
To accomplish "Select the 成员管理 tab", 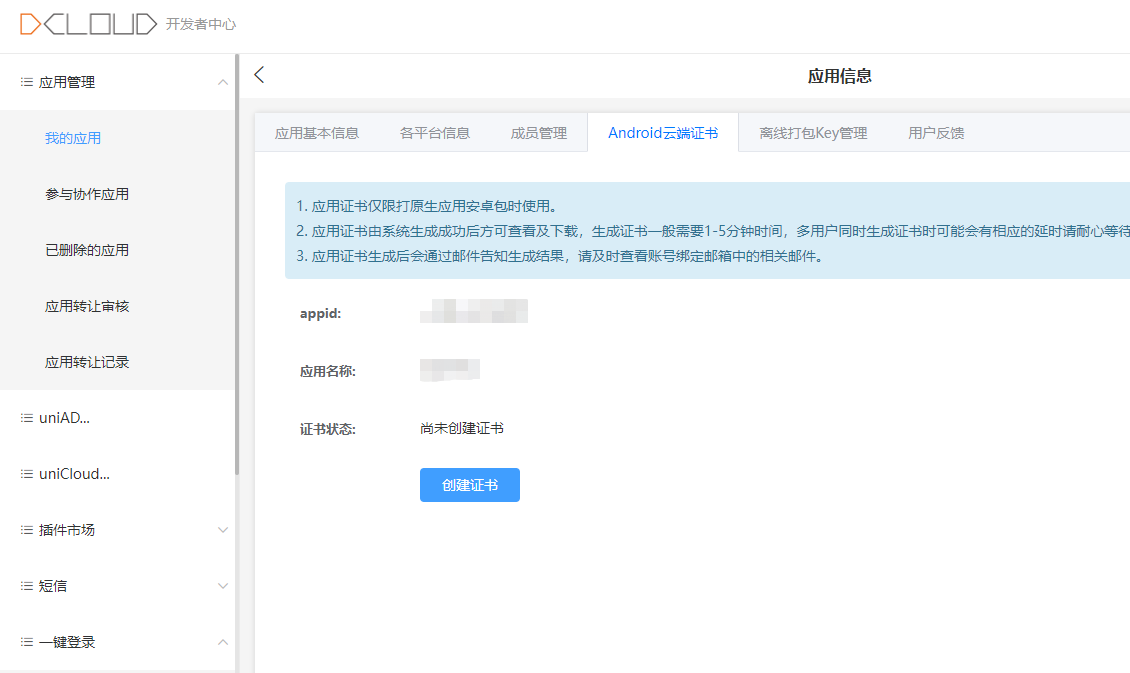I will coord(539,133).
